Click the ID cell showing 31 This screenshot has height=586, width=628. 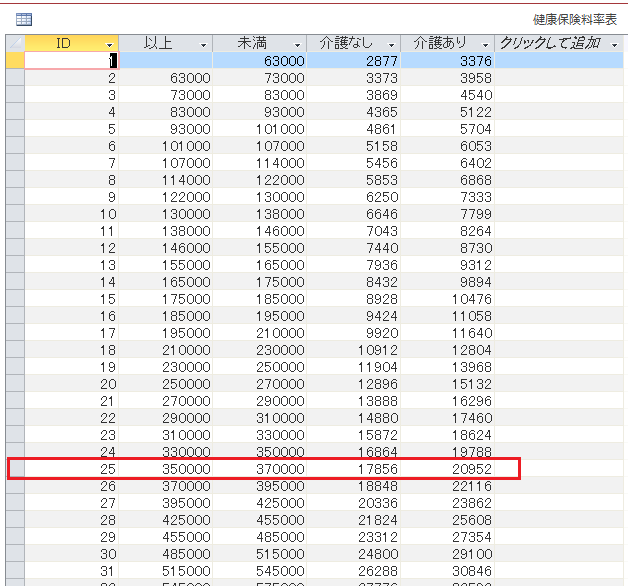click(72, 570)
